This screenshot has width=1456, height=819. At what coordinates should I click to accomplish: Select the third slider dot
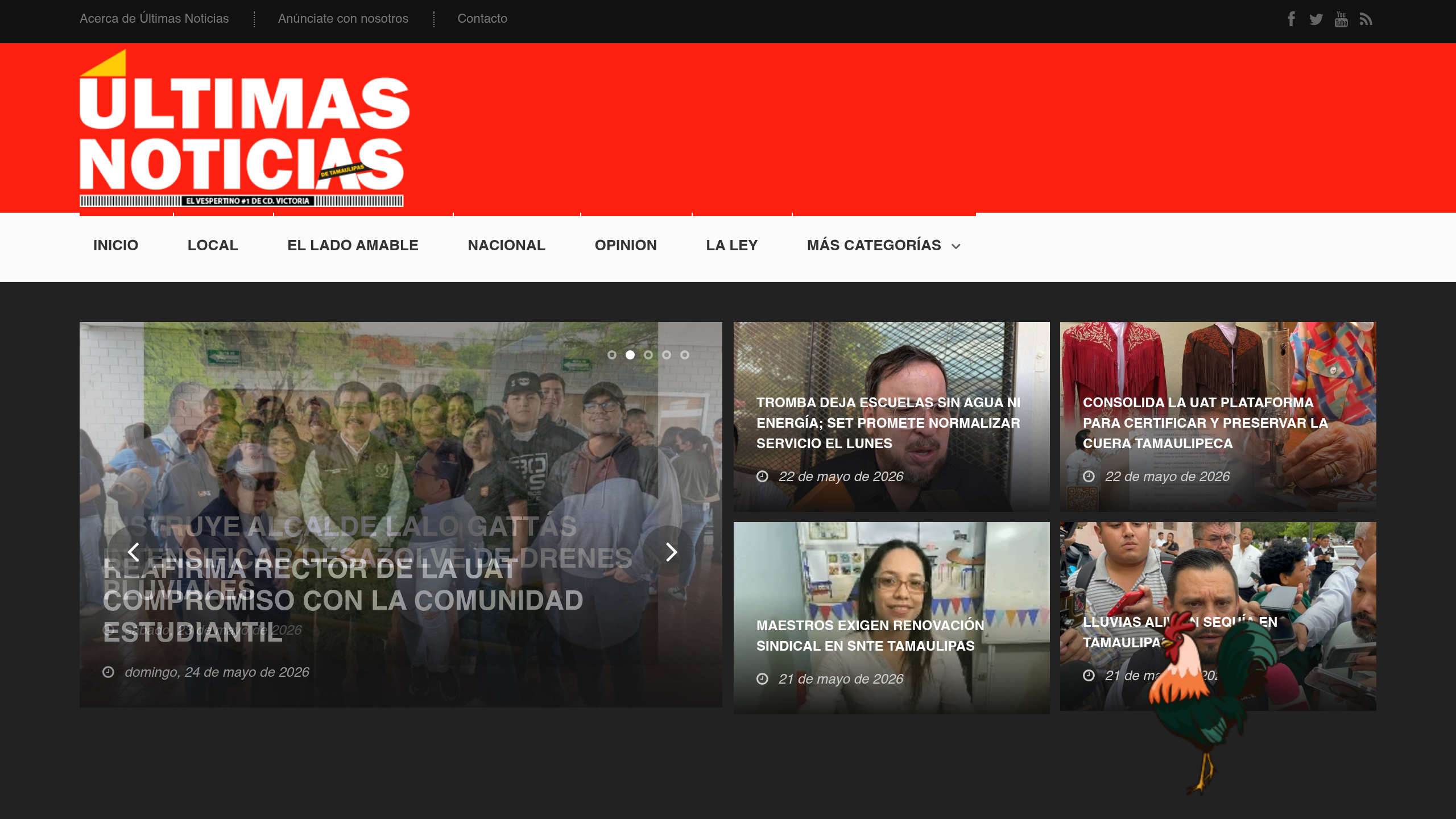point(648,355)
